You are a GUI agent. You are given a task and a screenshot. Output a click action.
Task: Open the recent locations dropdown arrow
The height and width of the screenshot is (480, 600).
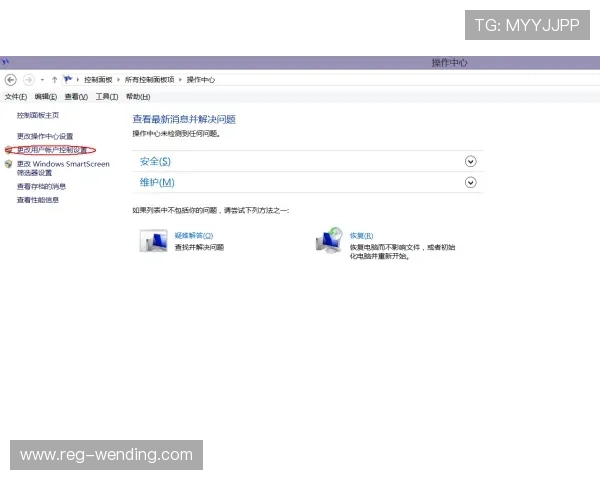pos(42,80)
